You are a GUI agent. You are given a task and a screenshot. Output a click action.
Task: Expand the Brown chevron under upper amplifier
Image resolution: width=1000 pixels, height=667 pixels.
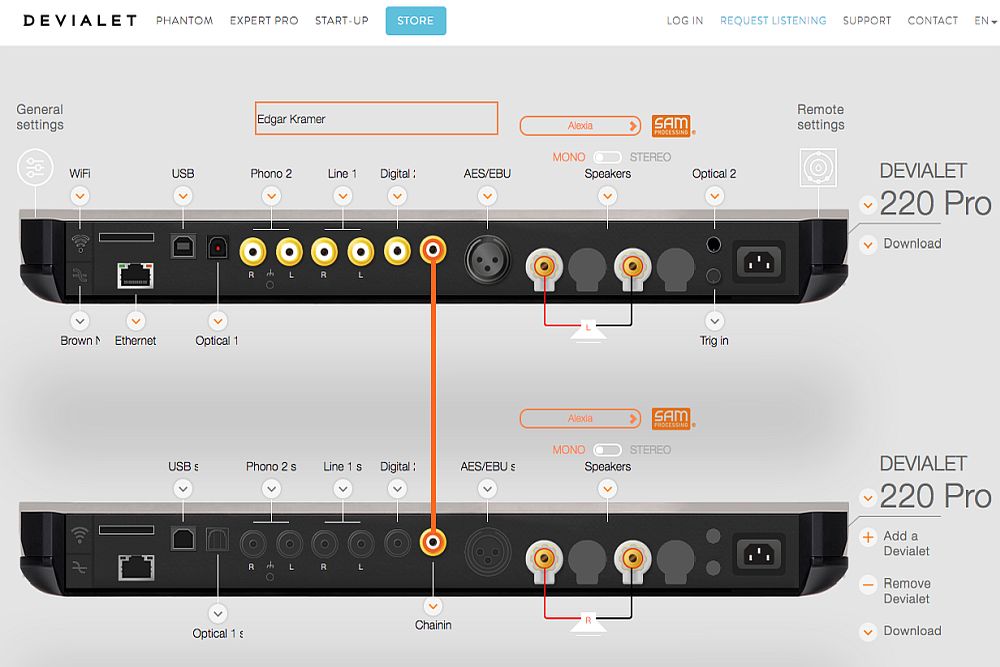coord(80,321)
